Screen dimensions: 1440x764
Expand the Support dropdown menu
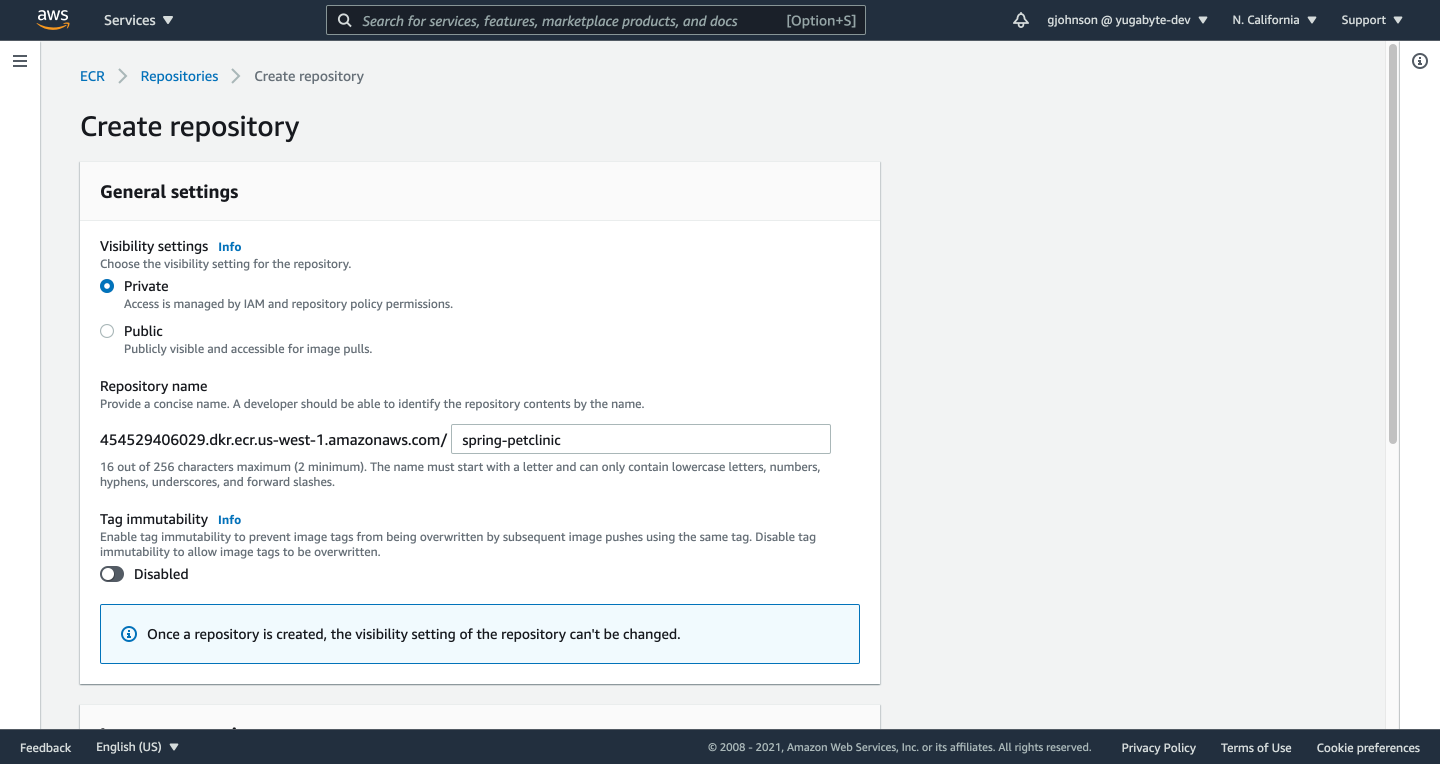(1372, 20)
